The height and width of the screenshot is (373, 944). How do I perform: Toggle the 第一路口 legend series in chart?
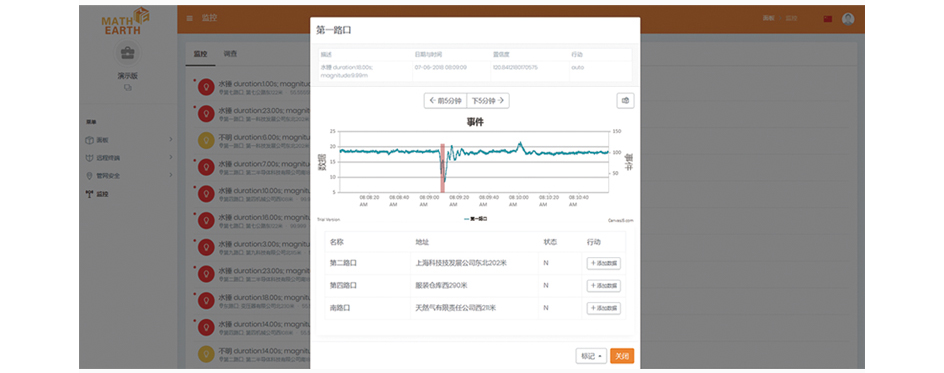pos(476,220)
